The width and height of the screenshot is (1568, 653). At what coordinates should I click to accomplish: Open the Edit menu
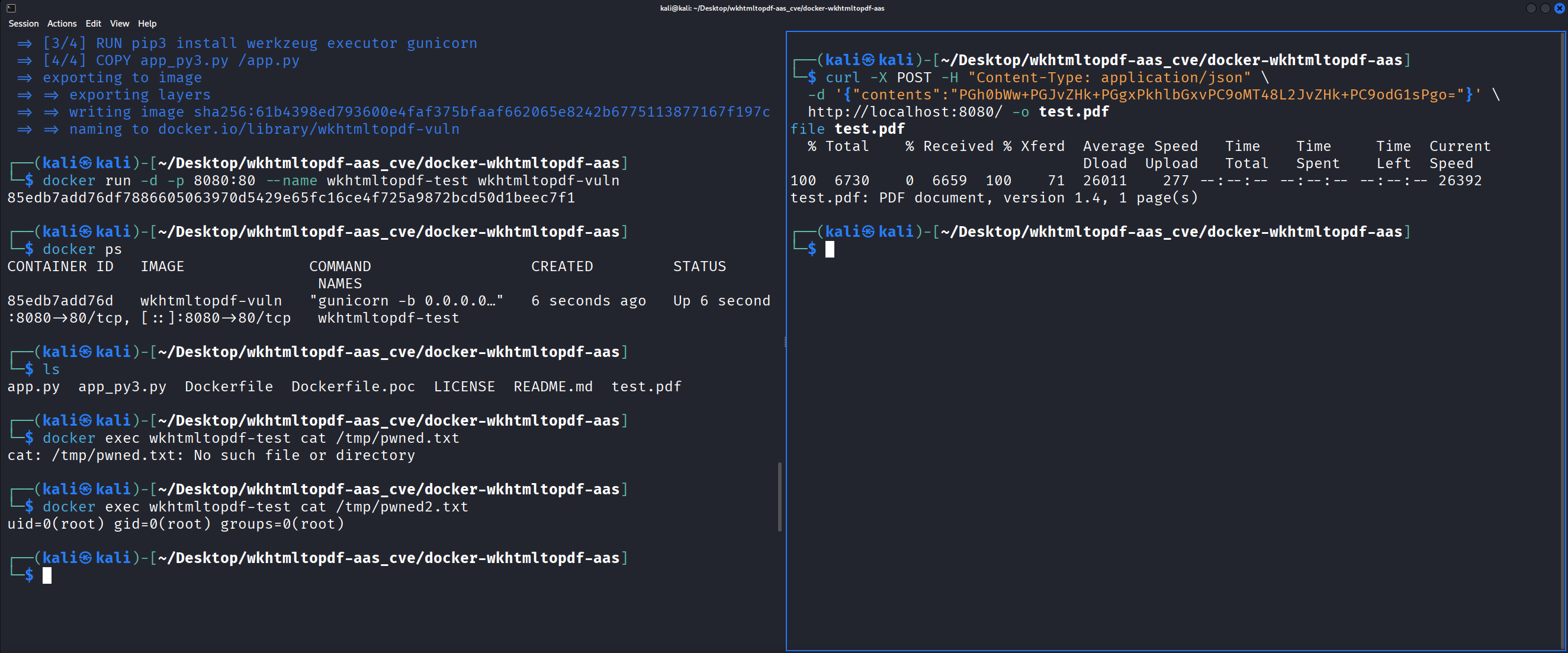click(x=93, y=24)
